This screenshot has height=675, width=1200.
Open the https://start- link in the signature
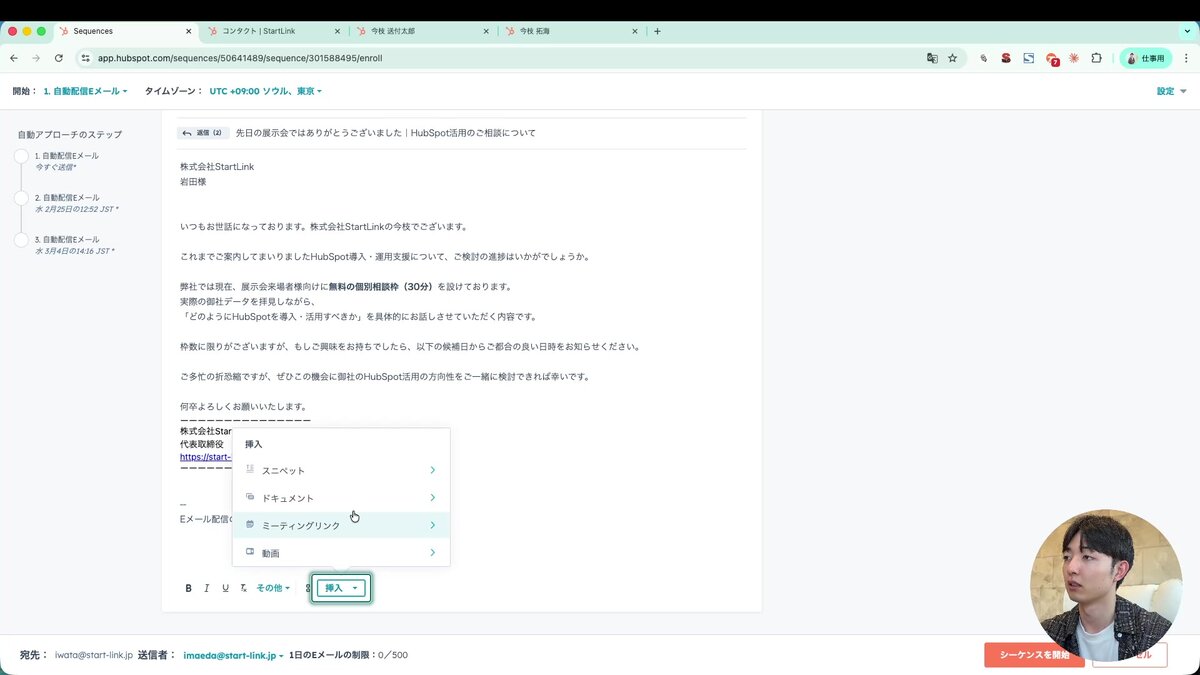click(205, 456)
